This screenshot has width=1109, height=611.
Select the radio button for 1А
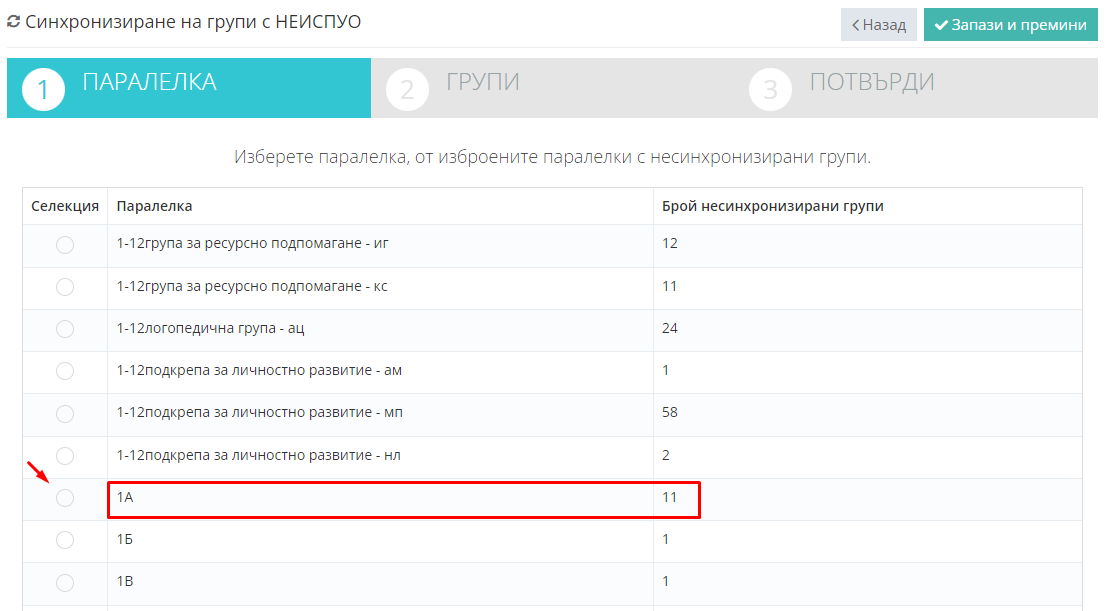[x=65, y=498]
